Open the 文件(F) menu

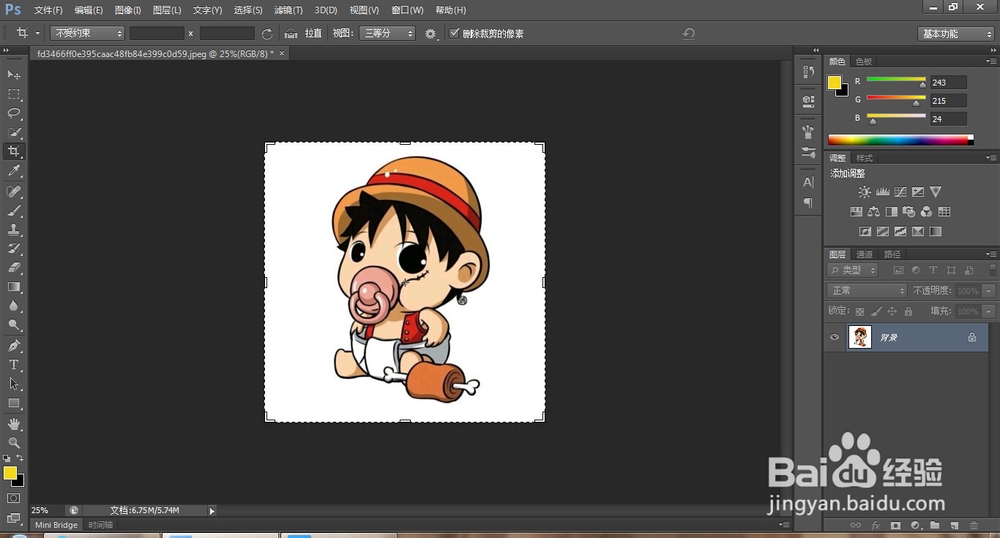pos(48,10)
